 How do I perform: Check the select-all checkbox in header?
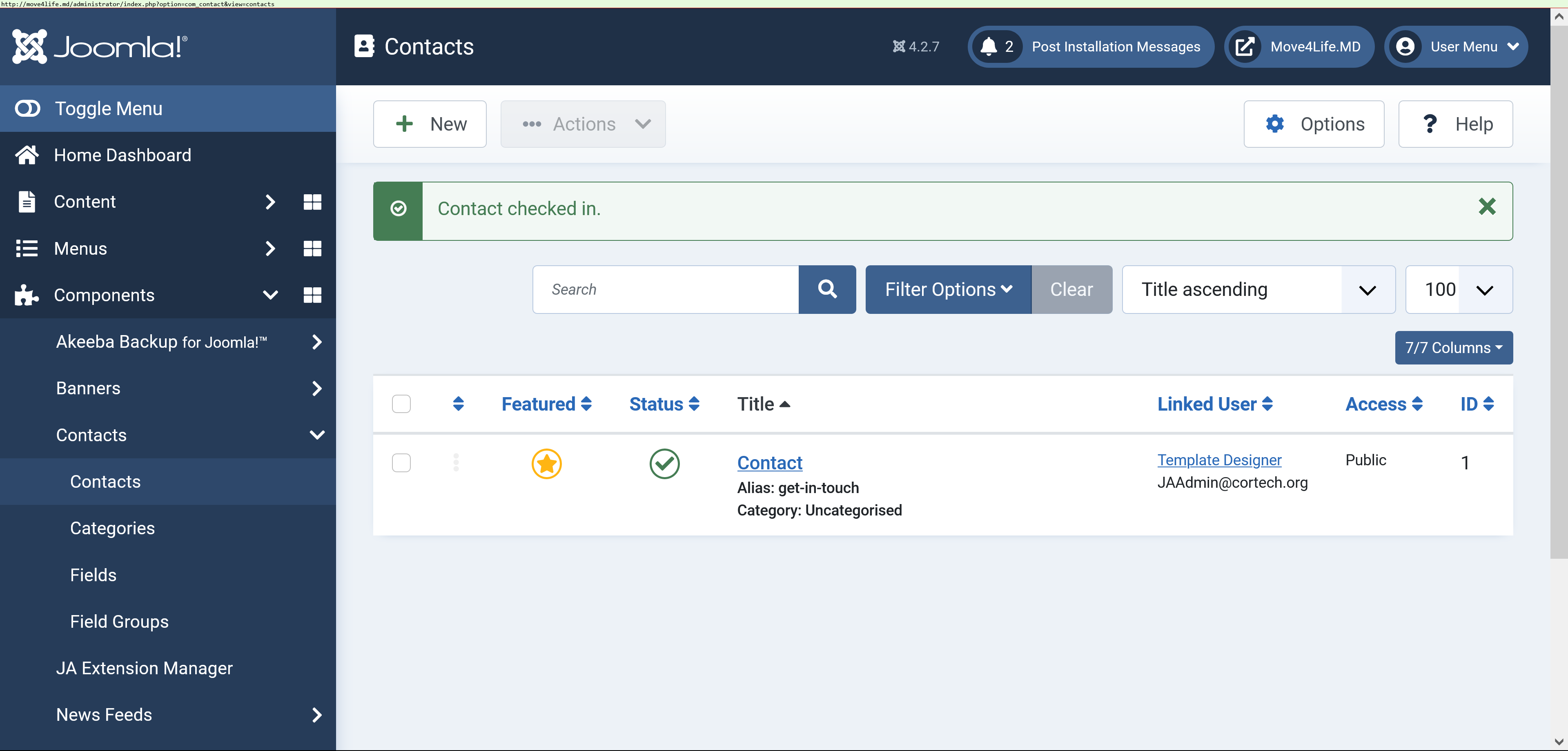coord(401,404)
